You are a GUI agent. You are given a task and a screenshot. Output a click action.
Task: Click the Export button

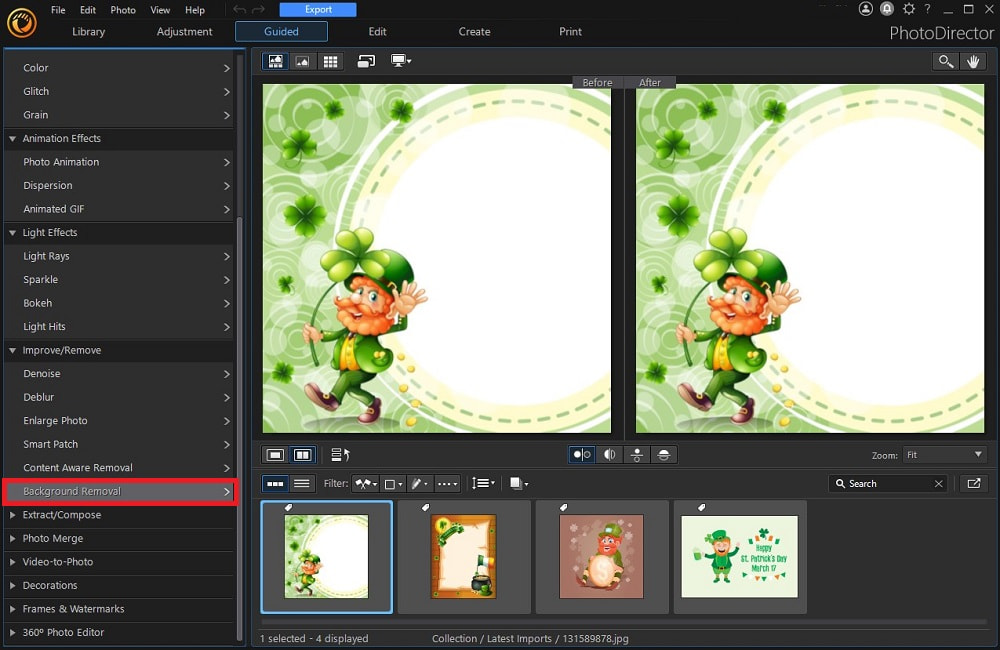pos(318,9)
